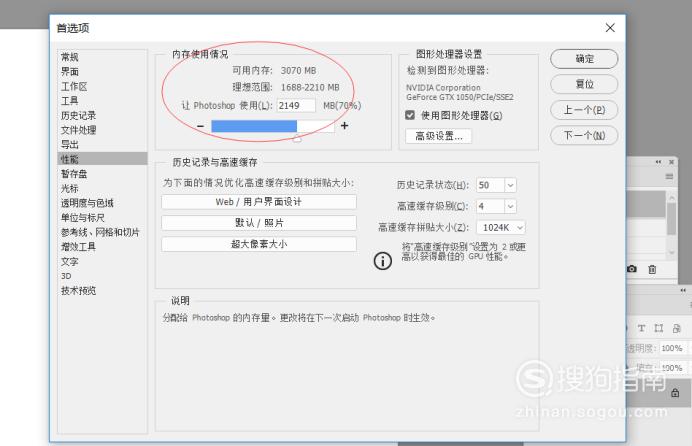Close the 首选项 dialog
Screen dimensions: 692x446
pyautogui.click(x=610, y=28)
